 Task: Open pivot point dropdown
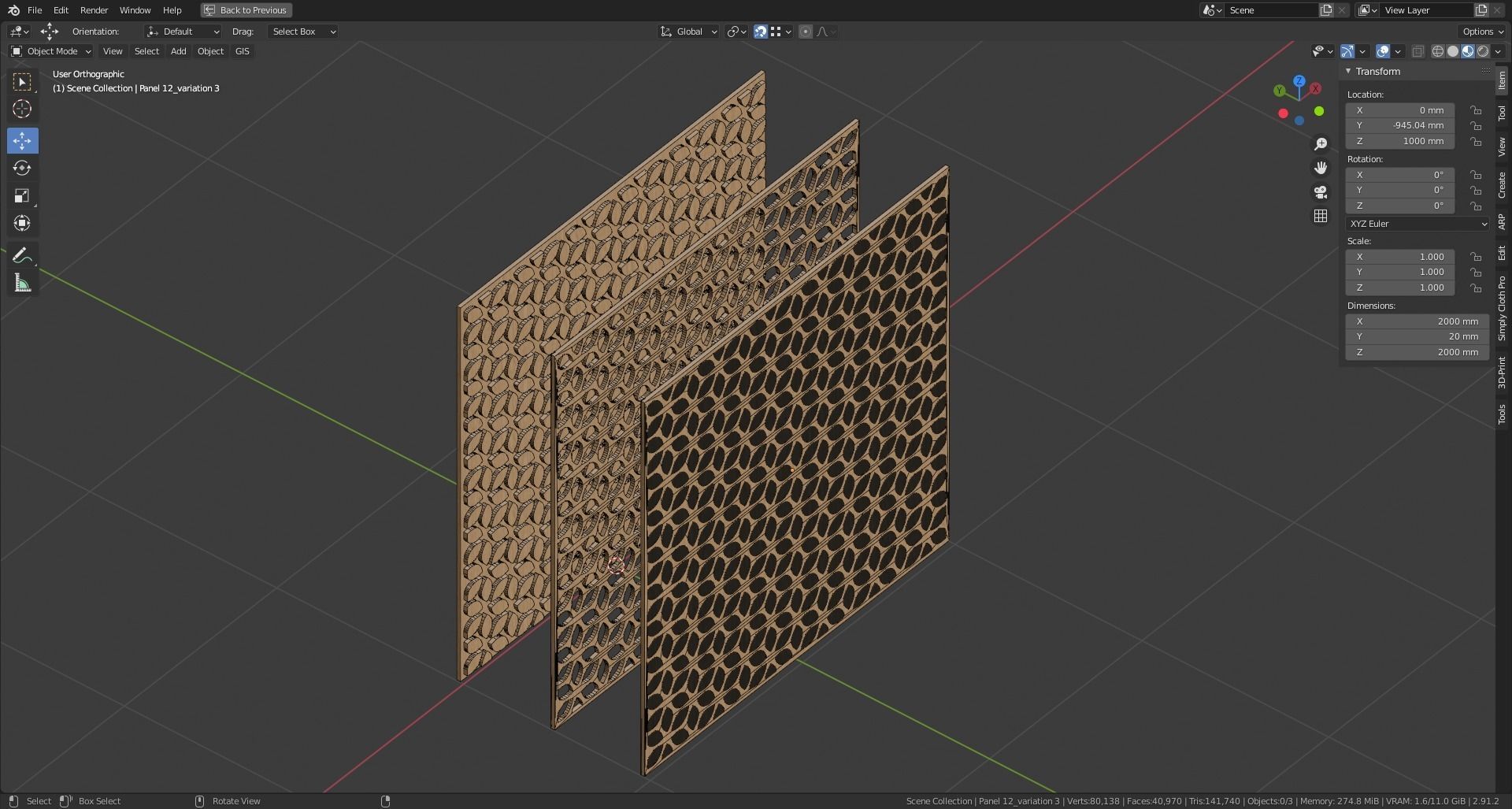point(737,32)
